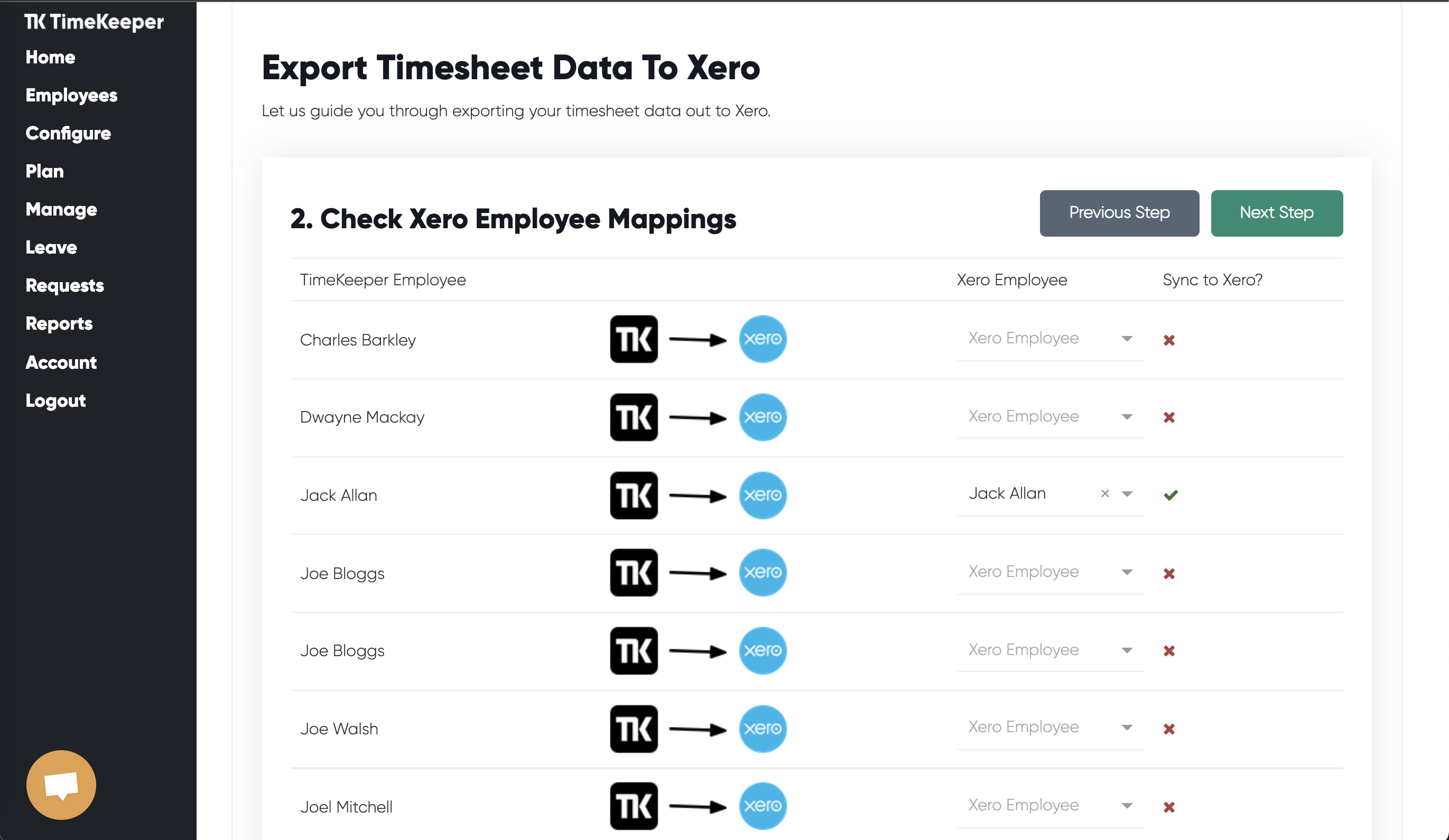
Task: Open Xero Employee dropdown for Charles Barkley
Action: (x=1050, y=338)
